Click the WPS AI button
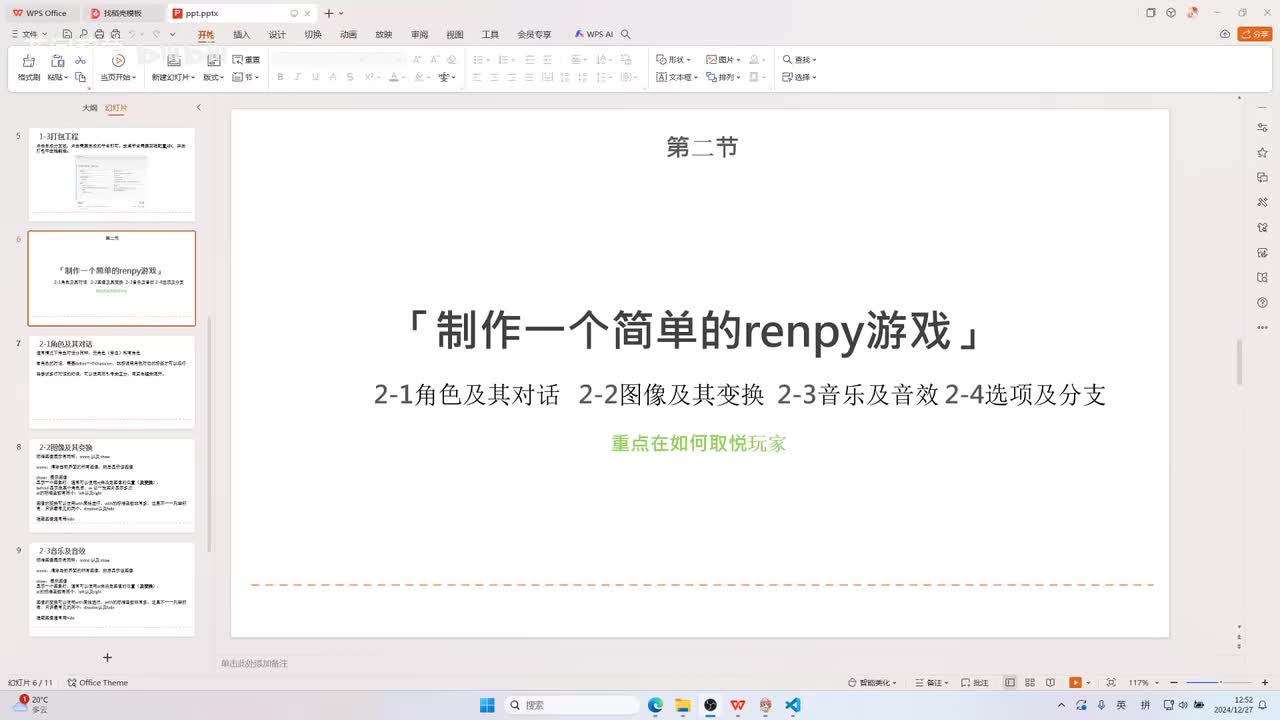 594,34
